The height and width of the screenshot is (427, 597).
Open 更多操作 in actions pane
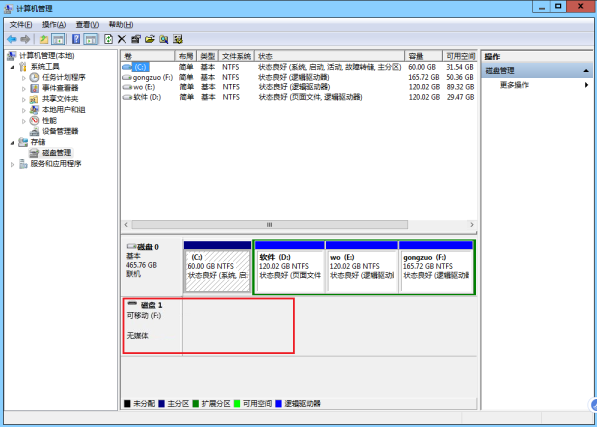tap(514, 85)
